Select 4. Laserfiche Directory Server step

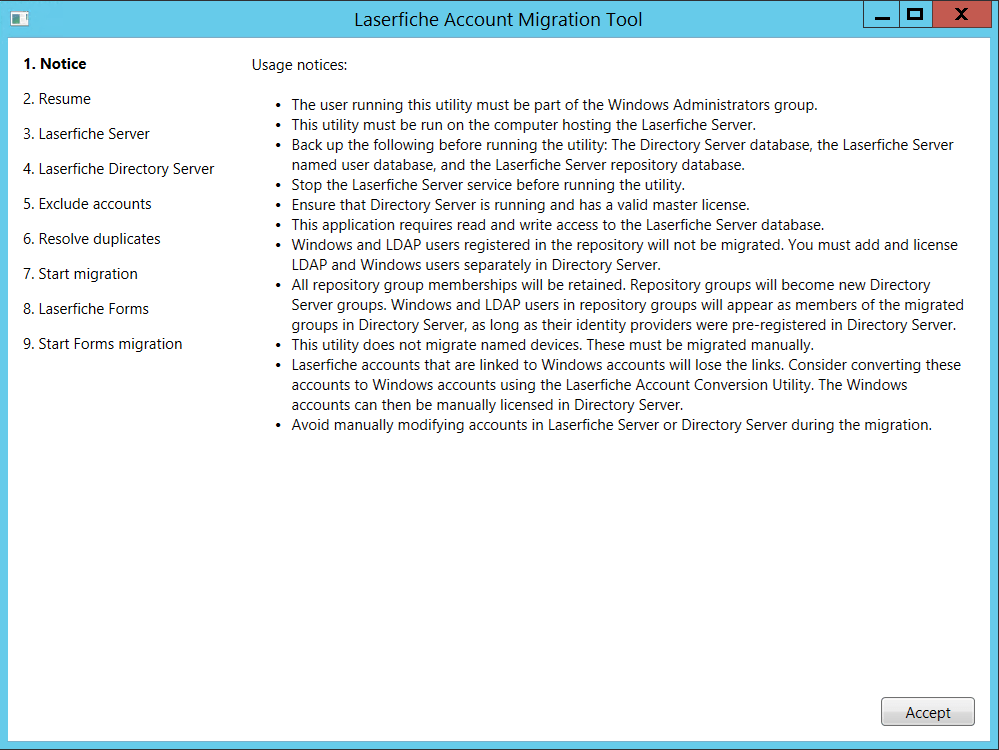tap(119, 169)
